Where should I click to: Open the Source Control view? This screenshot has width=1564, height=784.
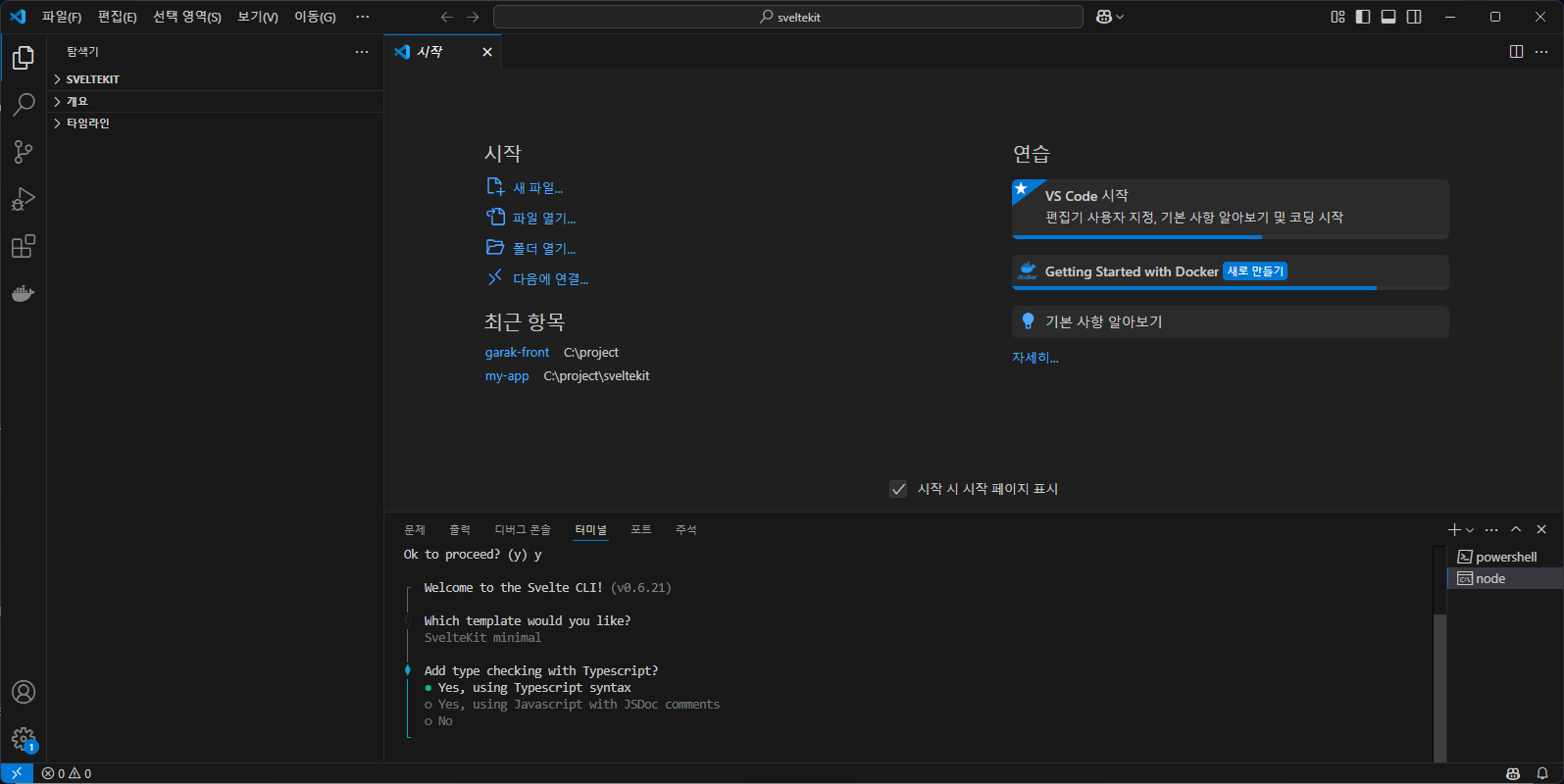(x=24, y=151)
